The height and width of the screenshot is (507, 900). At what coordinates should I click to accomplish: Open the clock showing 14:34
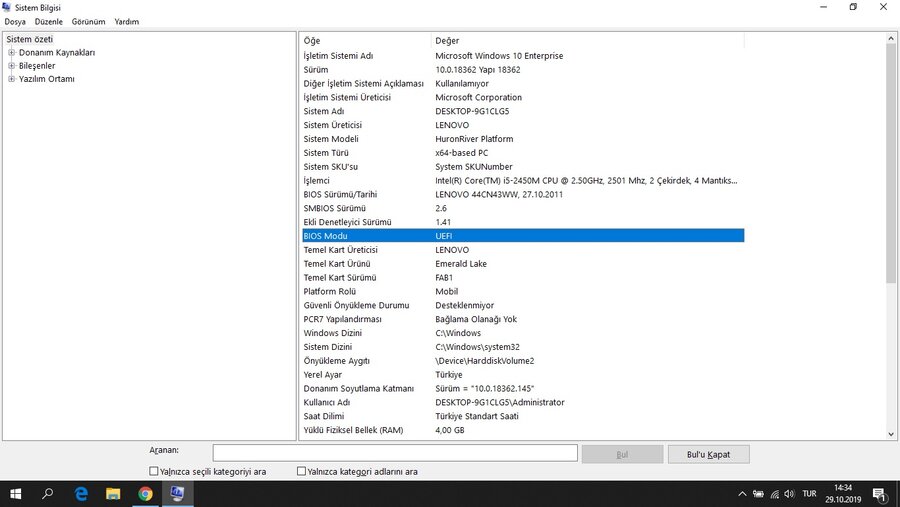pyautogui.click(x=843, y=494)
